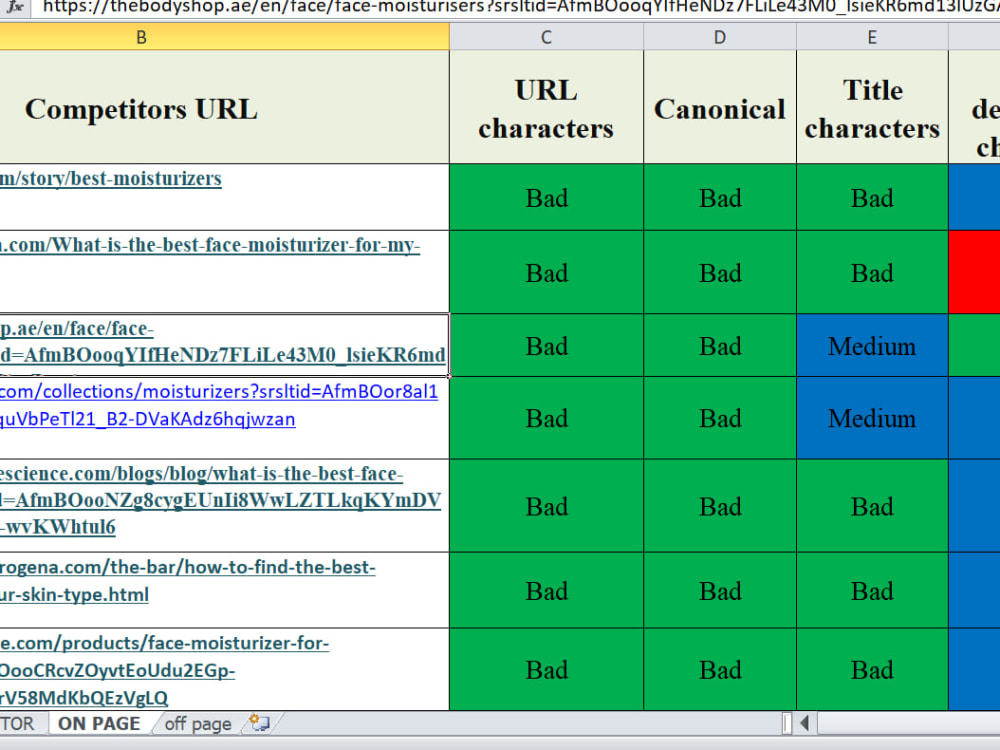Click the tab bar split handle
The height and width of the screenshot is (750, 1000).
pos(787,723)
